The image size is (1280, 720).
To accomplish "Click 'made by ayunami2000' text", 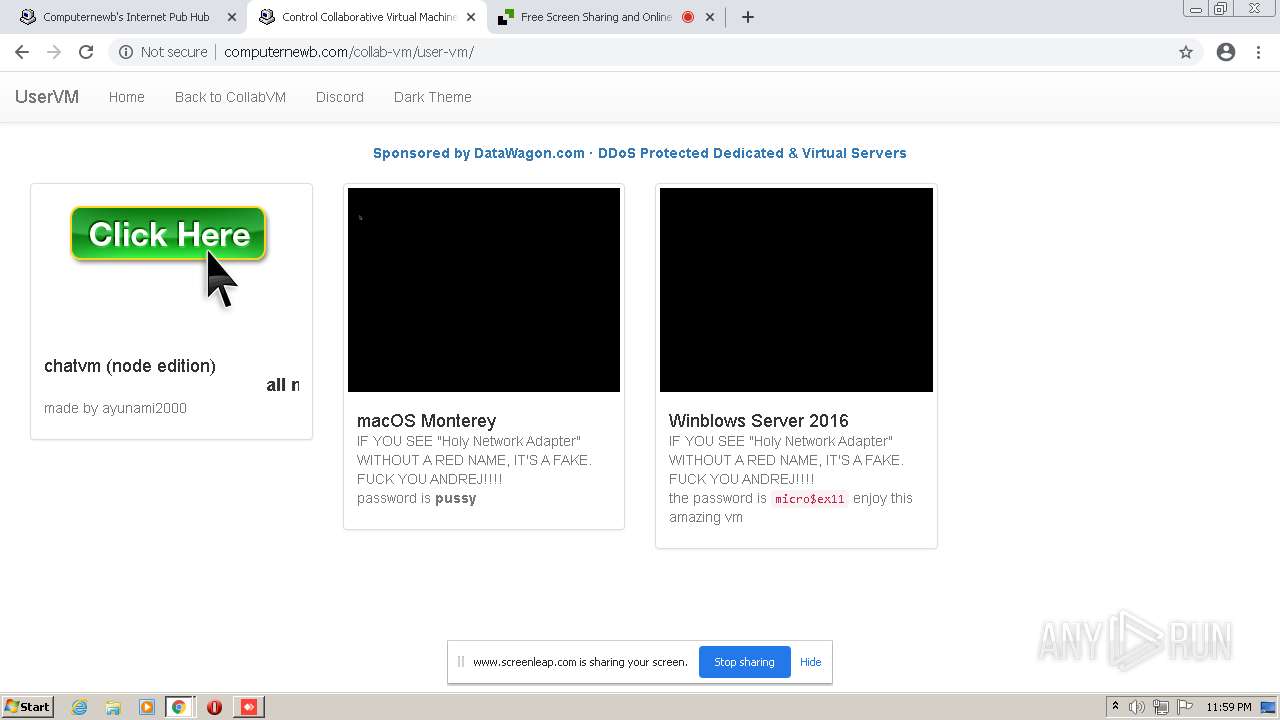I will click(115, 408).
